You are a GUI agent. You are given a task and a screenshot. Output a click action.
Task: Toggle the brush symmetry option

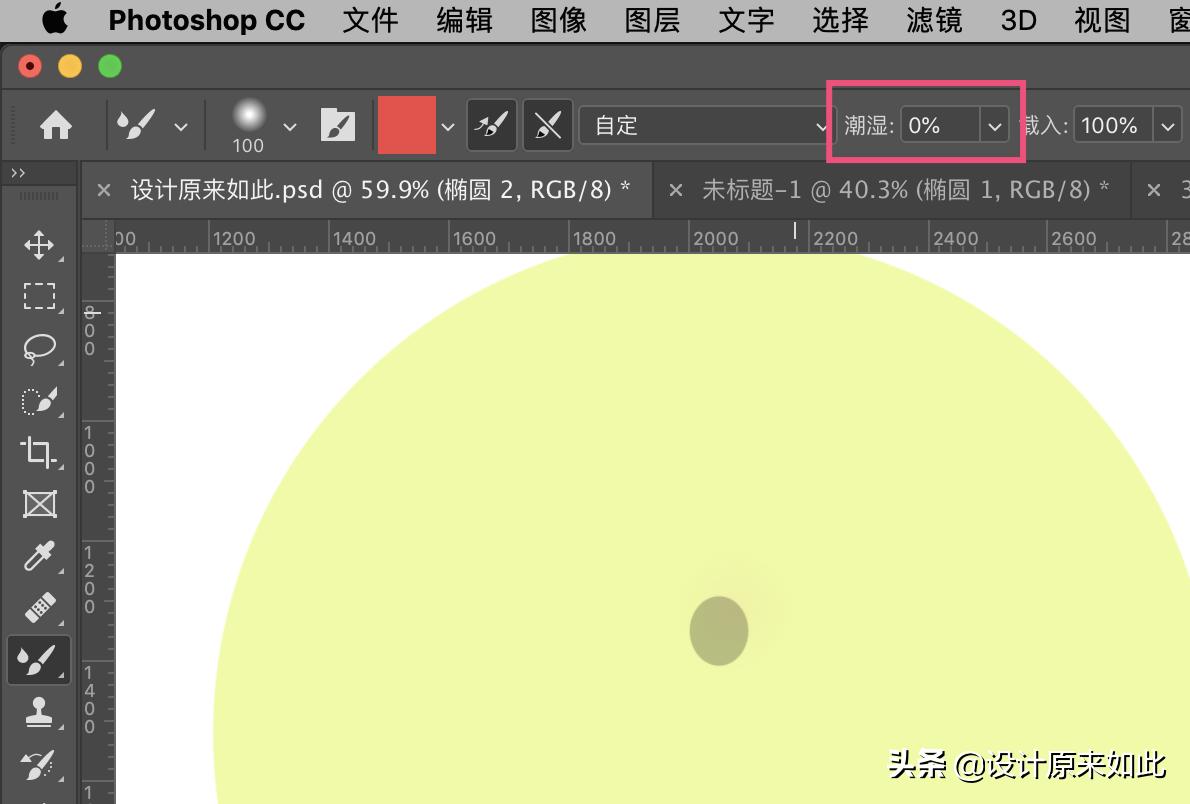pyautogui.click(x=547, y=125)
